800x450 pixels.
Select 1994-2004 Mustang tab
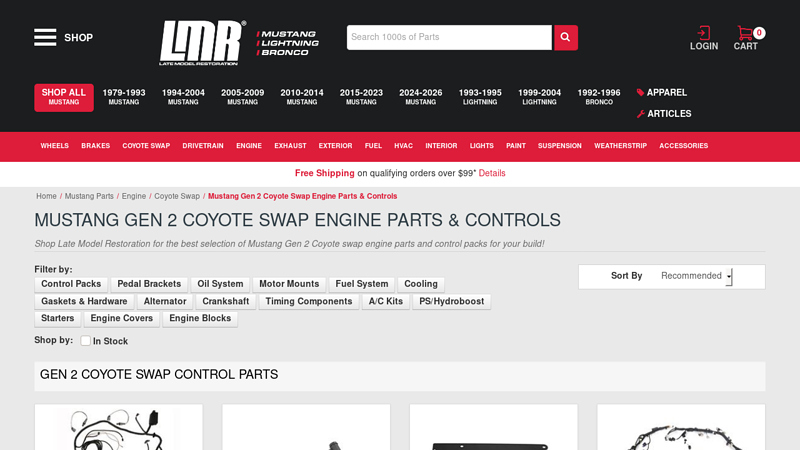coord(183,97)
